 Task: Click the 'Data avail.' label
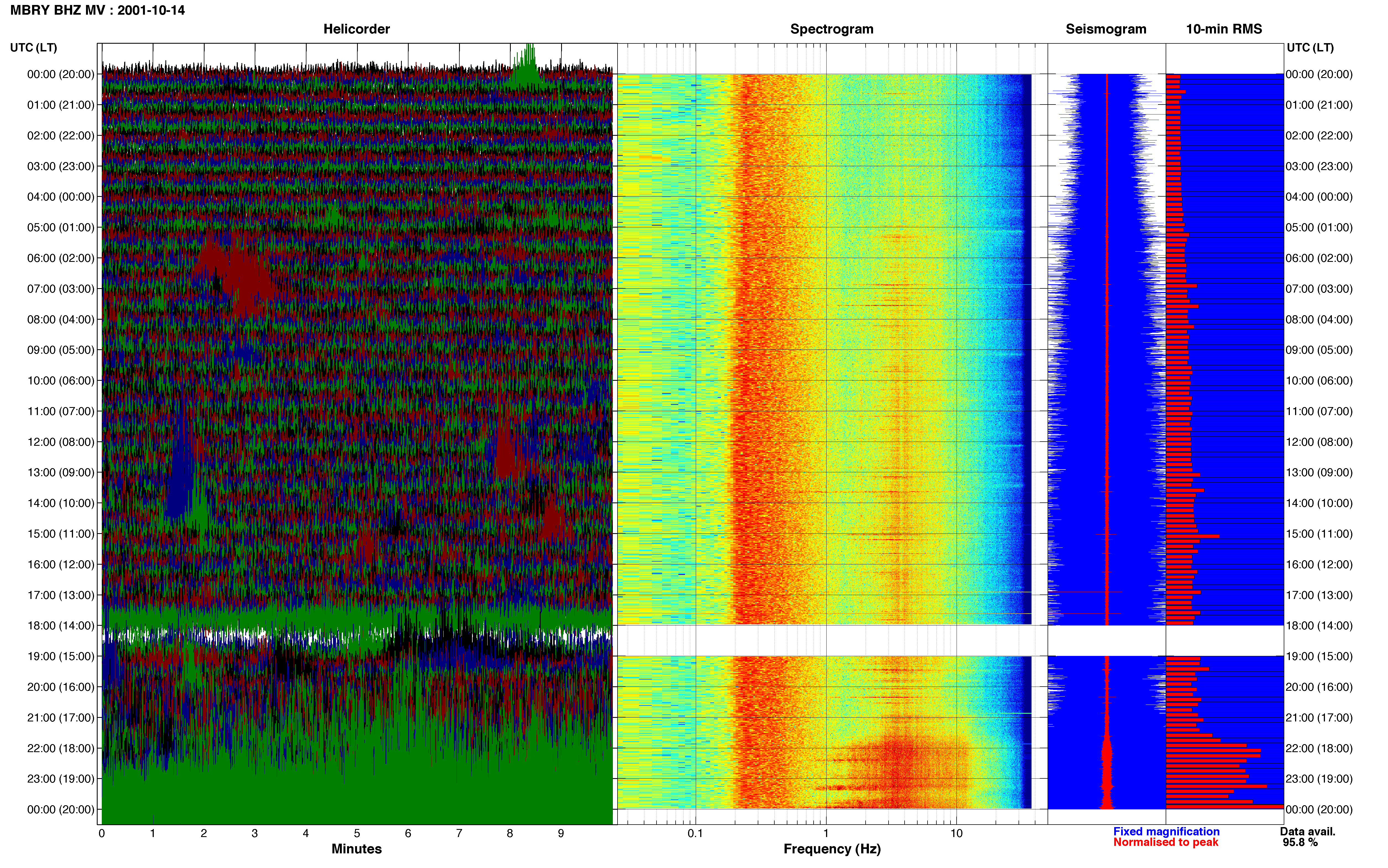[x=1308, y=832]
